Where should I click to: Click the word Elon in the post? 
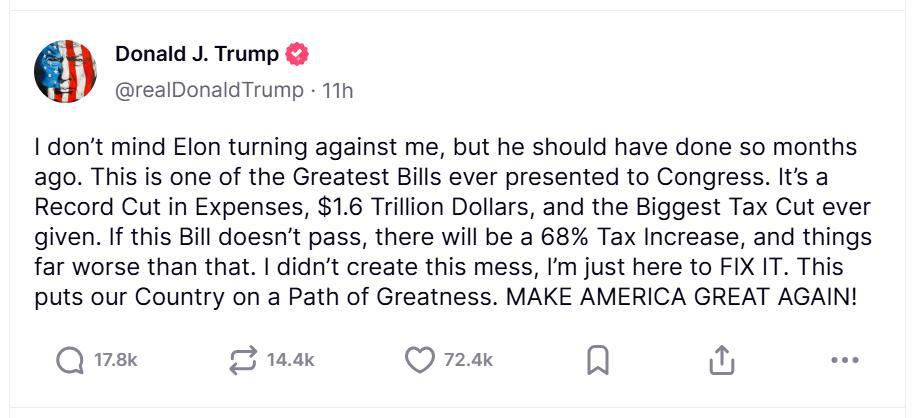[168, 148]
